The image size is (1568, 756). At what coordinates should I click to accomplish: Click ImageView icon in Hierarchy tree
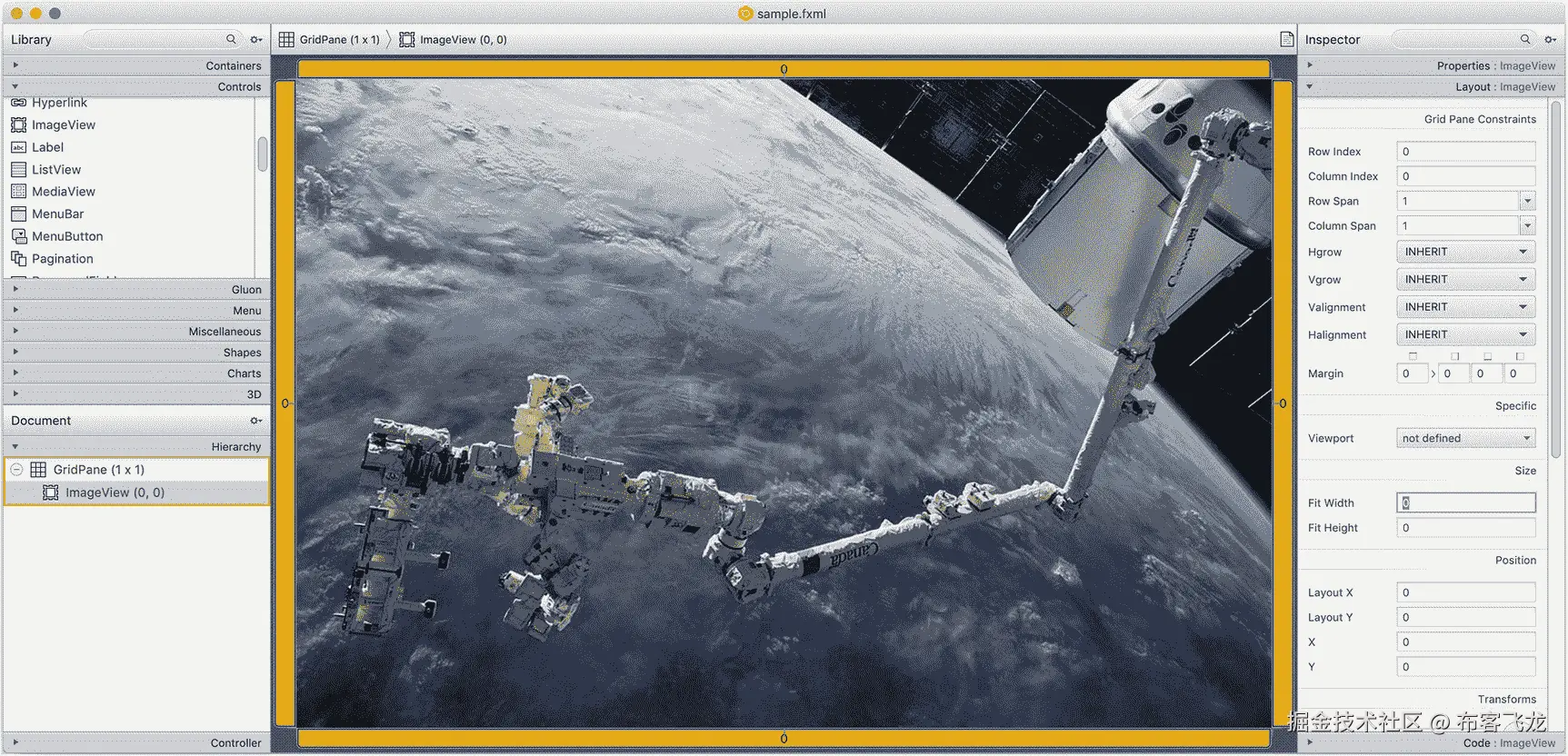point(51,492)
